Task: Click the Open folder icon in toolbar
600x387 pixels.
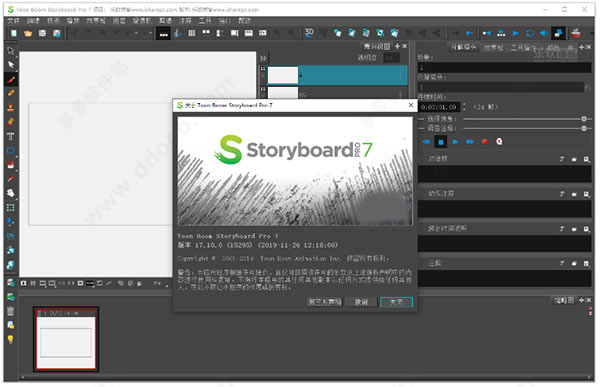Action: pyautogui.click(x=28, y=33)
